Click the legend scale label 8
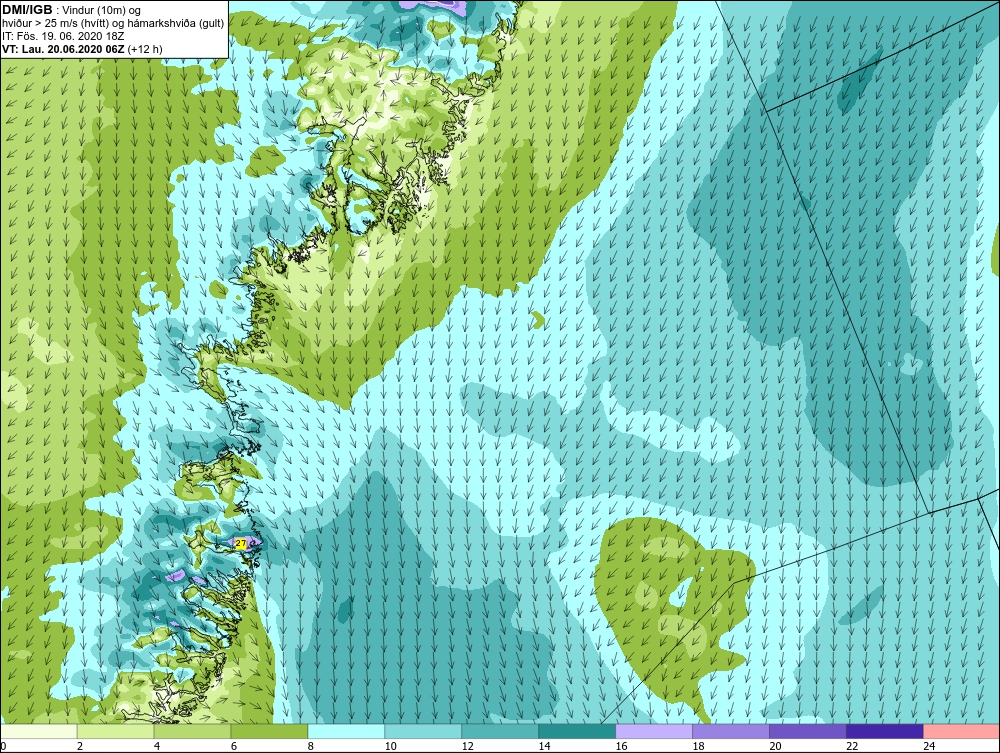 (x=311, y=746)
